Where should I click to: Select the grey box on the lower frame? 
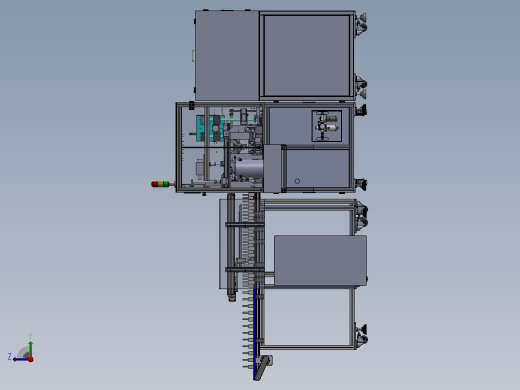320,260
